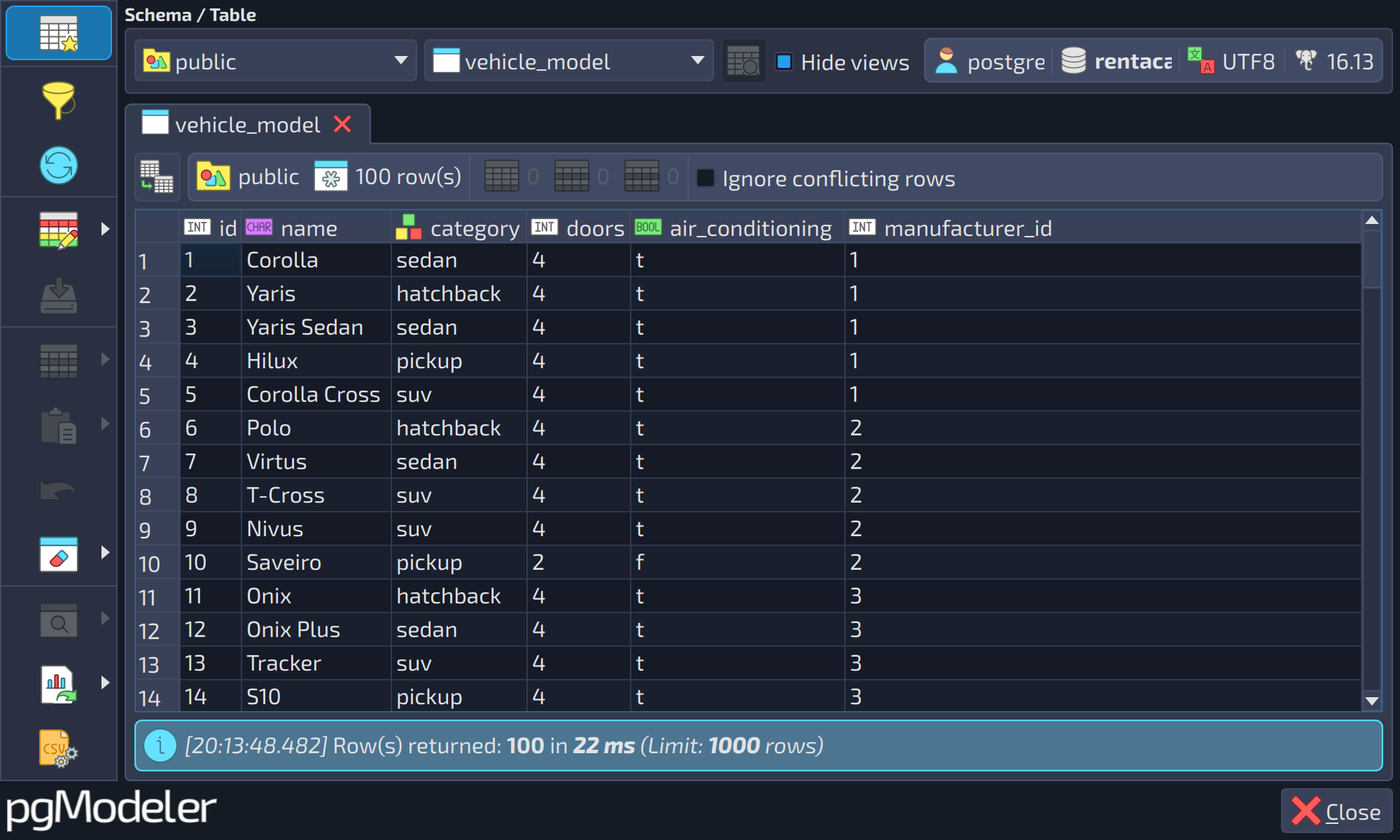Select row header number 14
Image resolution: width=1400 pixels, height=840 pixels.
click(x=157, y=697)
